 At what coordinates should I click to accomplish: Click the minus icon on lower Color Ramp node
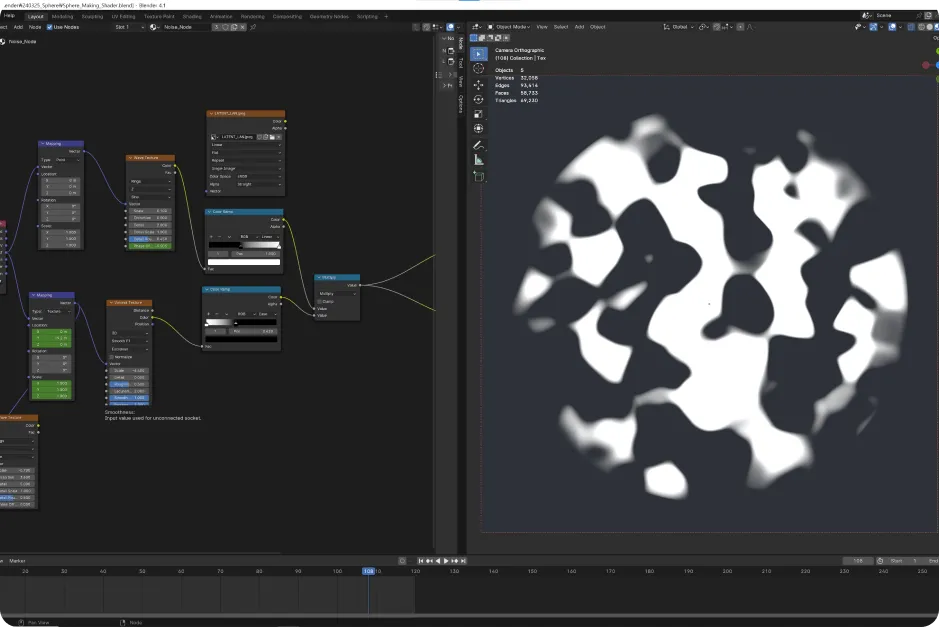[217, 314]
